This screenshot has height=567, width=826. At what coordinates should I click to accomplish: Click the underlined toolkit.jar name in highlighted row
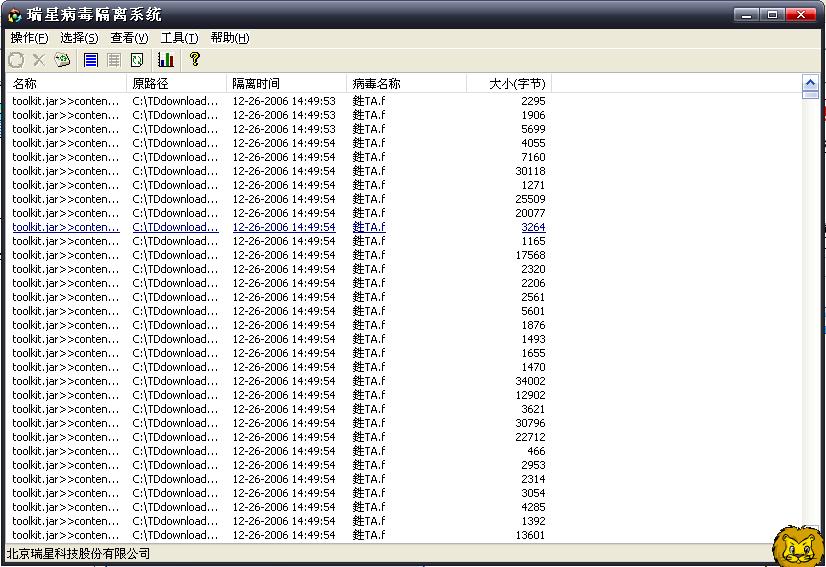pos(66,227)
